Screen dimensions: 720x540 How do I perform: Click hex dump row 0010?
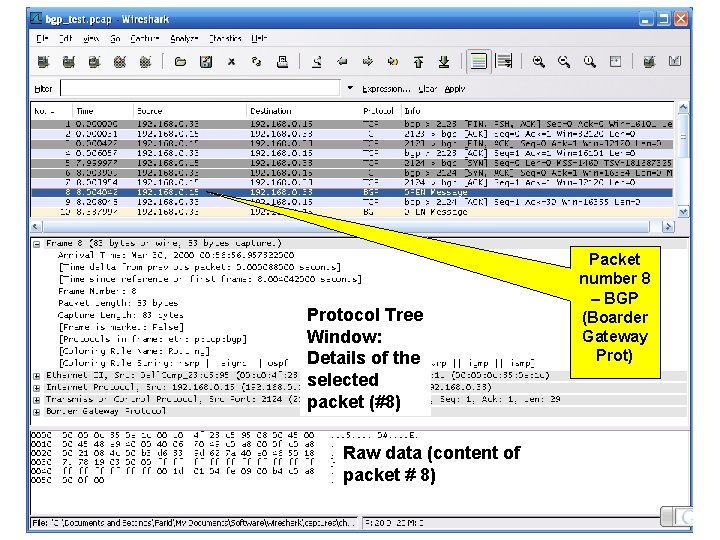tap(173, 444)
